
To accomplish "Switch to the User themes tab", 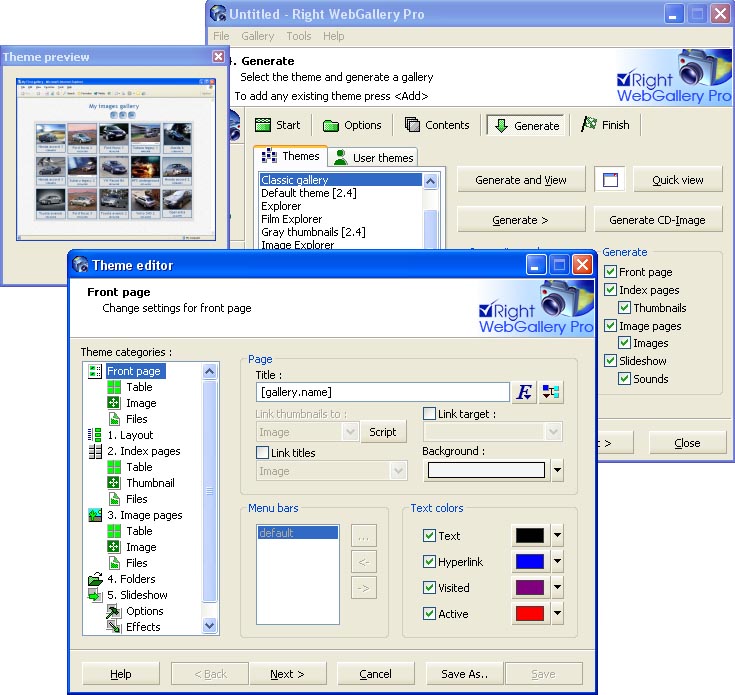I will [x=372, y=158].
